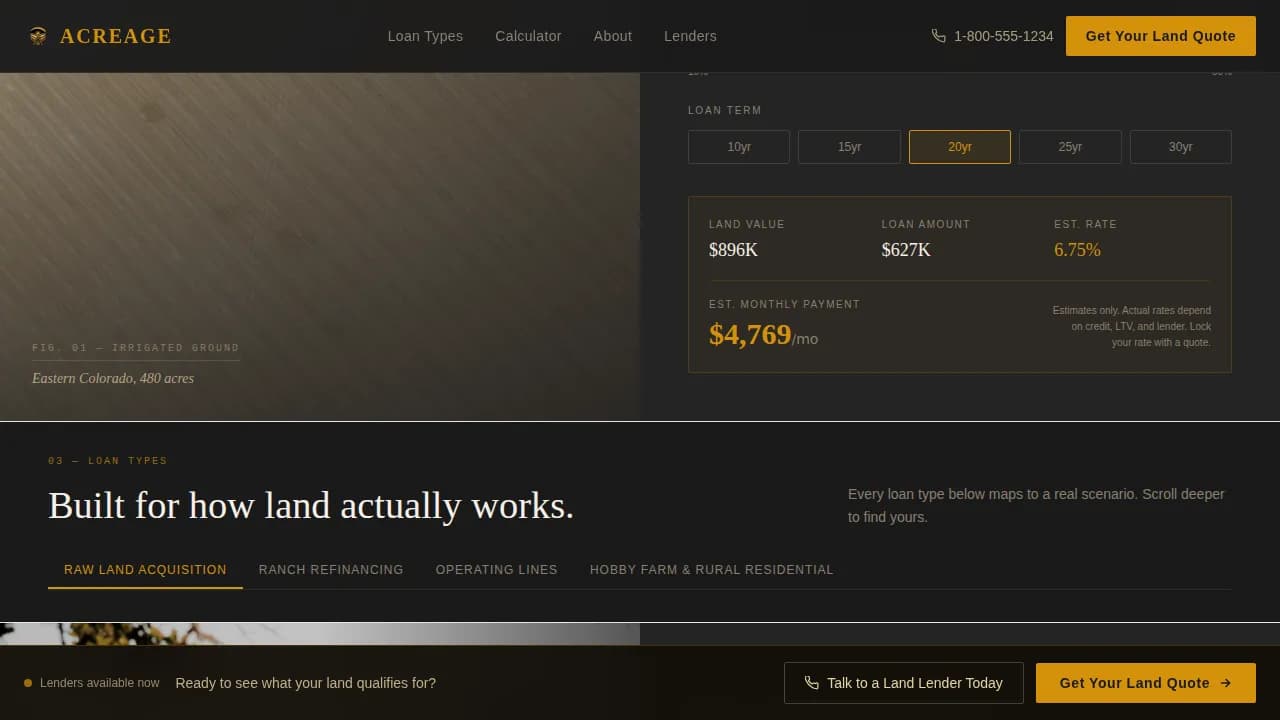Click the Built for how land actually works heading
The width and height of the screenshot is (1280, 720).
[x=311, y=505]
